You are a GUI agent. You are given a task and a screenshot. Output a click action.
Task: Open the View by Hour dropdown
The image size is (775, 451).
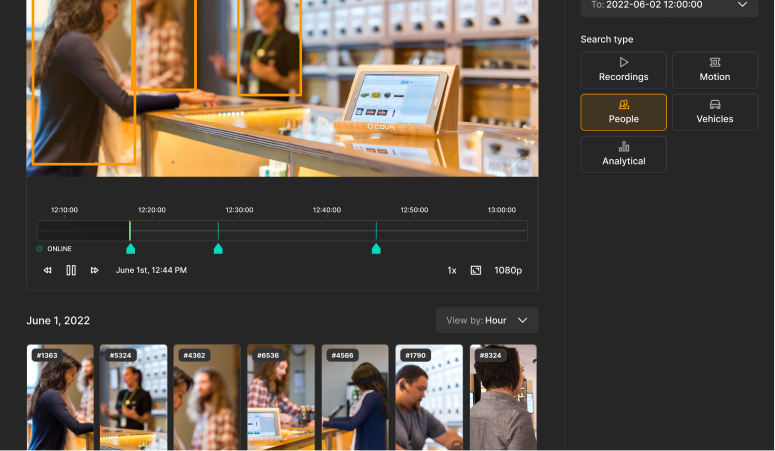click(x=487, y=320)
